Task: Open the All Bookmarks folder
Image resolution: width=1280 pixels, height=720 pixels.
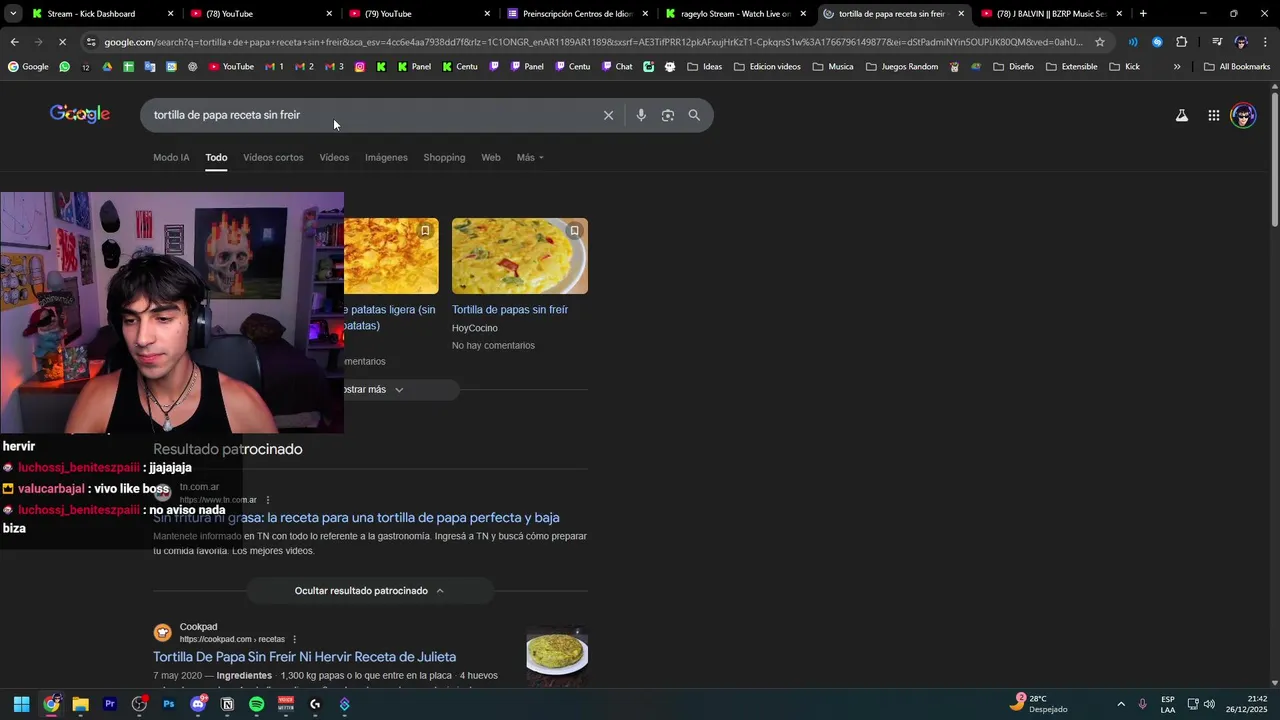Action: [1237, 67]
